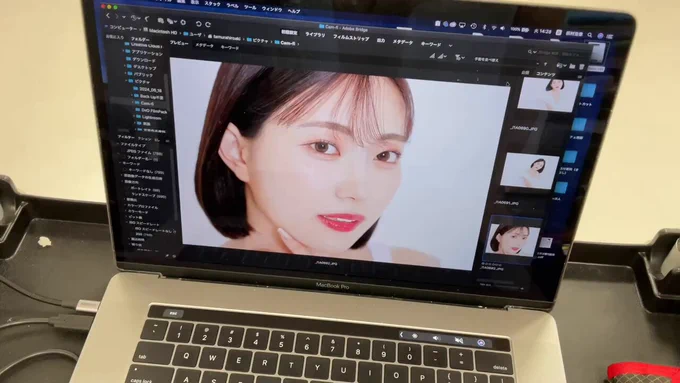Open recent files clock icon dropdown
Screen dimensions: 680x383
(135, 18)
